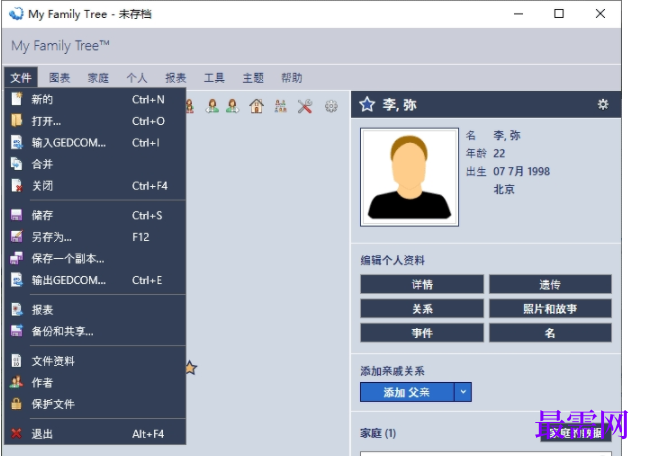647x456 pixels.
Task: Click the 打开 folder icon in File menu
Action: pyautogui.click(x=17, y=120)
